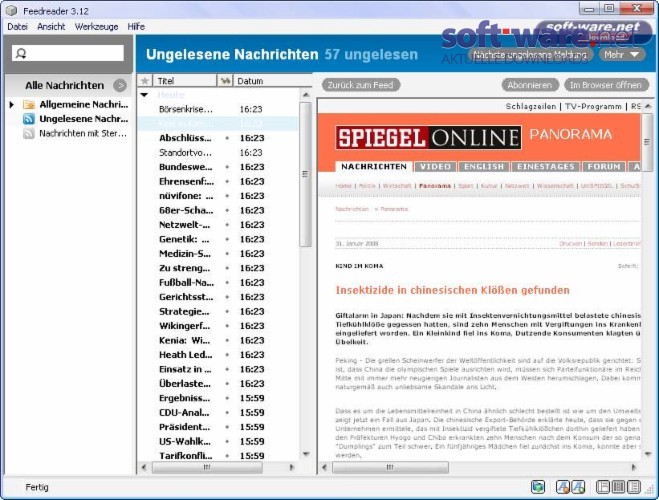This screenshot has width=659, height=500.
Task: Click the font icon with orange badge
Action: [563, 487]
